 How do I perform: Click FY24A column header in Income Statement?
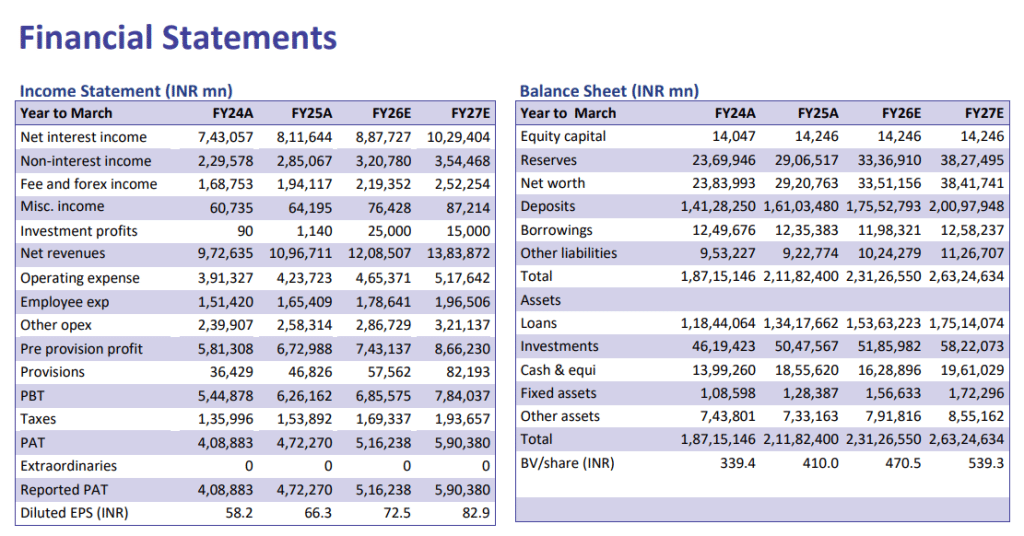233,113
